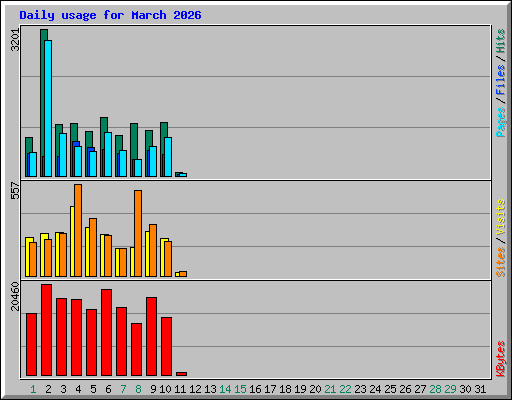Click the hits axis value 3201

pos(15,40)
